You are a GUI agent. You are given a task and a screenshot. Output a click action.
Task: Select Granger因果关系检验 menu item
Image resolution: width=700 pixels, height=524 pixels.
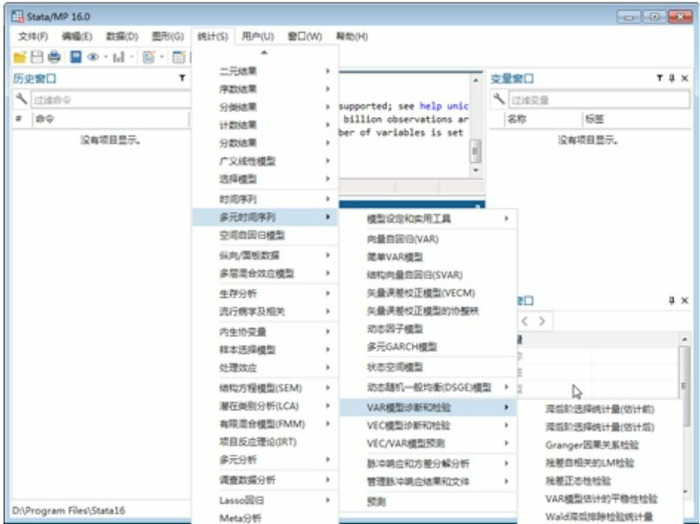600,445
